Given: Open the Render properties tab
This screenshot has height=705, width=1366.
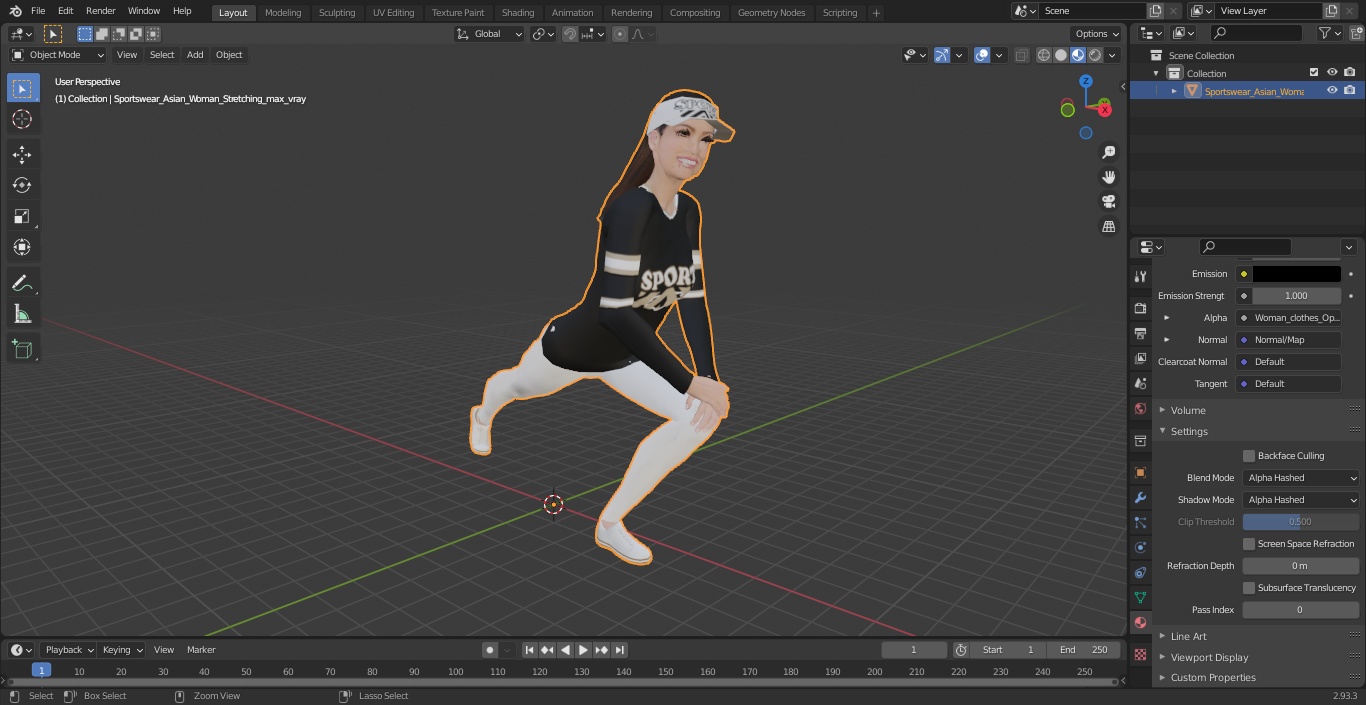Looking at the screenshot, I should click(1140, 308).
